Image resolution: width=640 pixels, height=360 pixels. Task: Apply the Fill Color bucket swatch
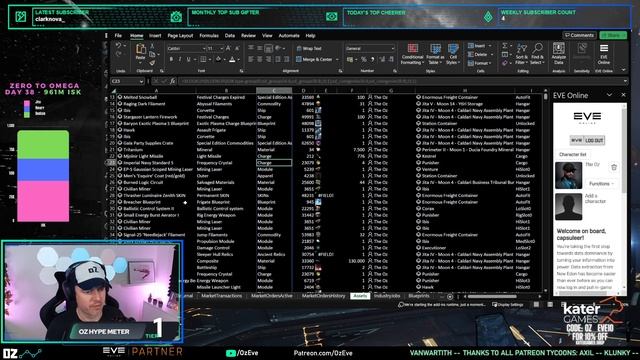(x=218, y=60)
